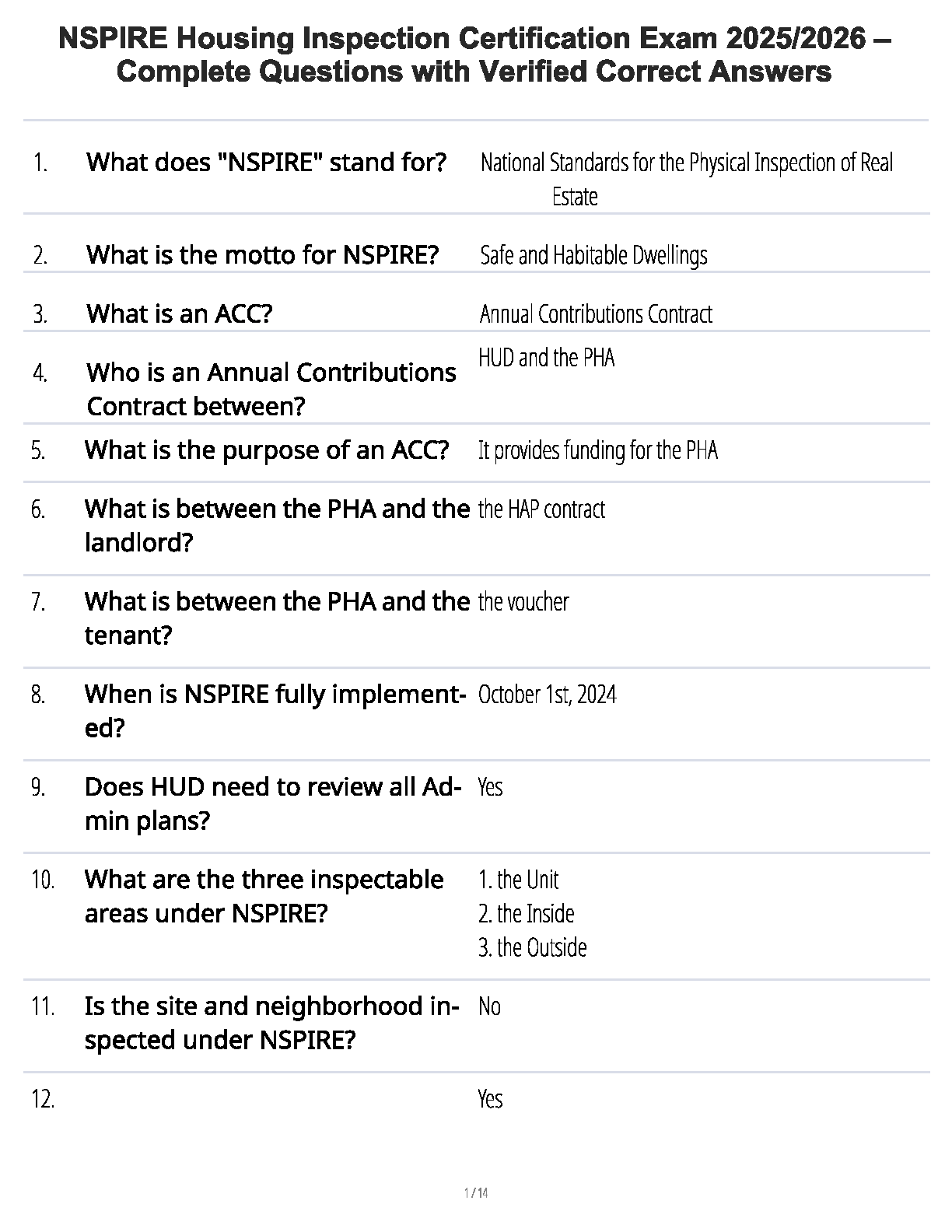Click the page indicator '1 / 14'
Screen dimensions: 952x1232
coord(475,1193)
